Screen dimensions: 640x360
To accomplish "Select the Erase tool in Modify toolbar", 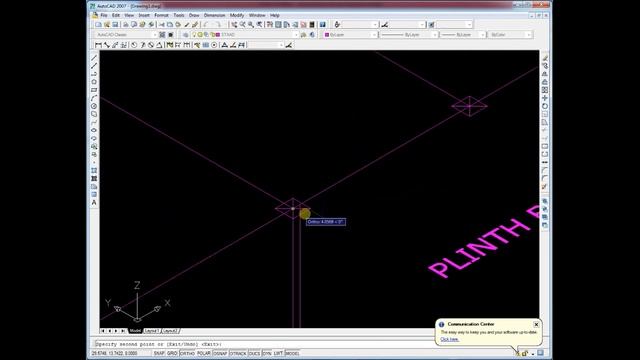I will [x=545, y=58].
